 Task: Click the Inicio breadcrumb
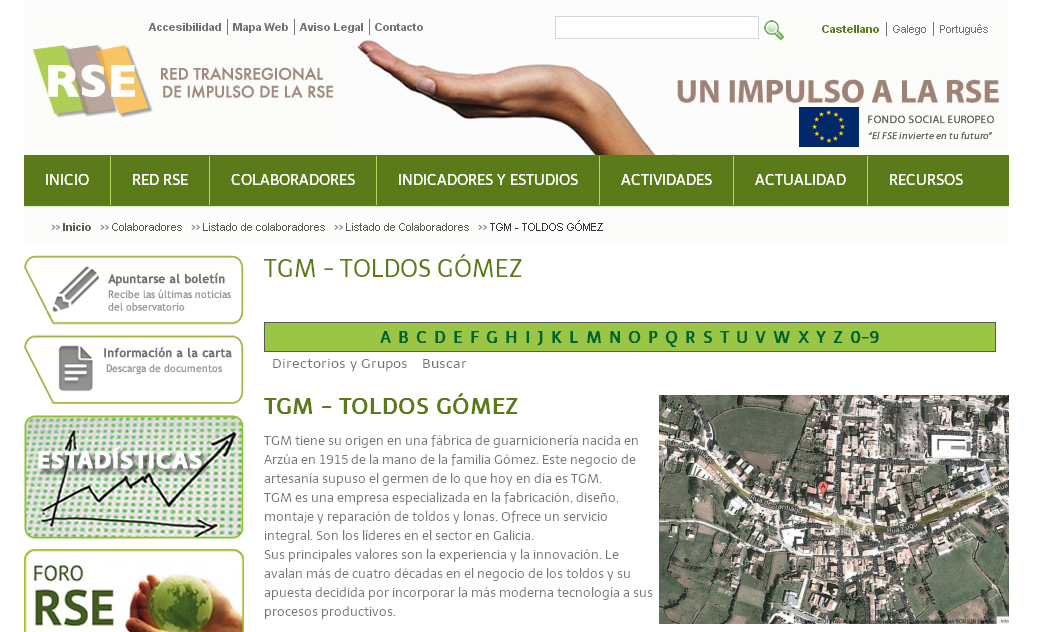[x=77, y=228]
